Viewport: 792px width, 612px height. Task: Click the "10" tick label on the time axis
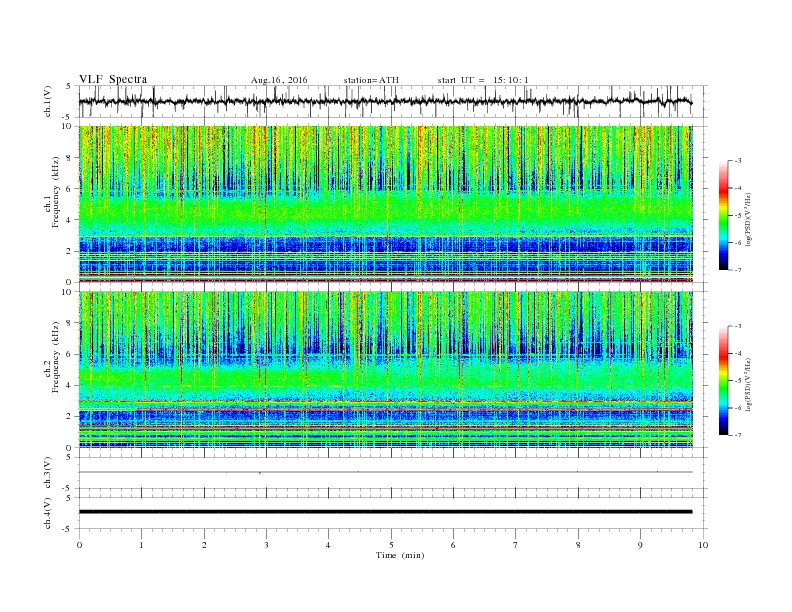703,545
